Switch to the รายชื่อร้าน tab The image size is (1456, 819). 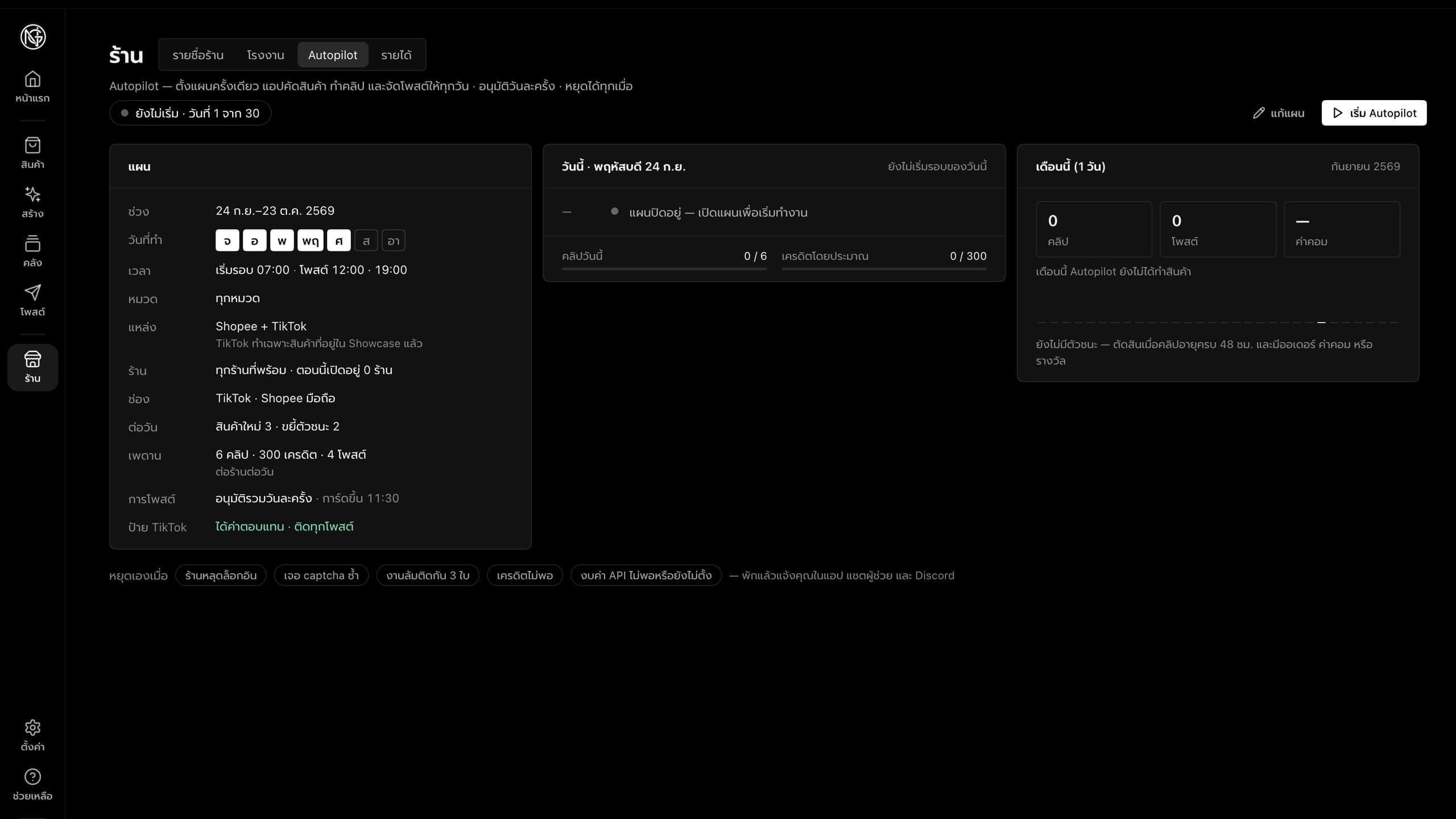click(x=198, y=55)
